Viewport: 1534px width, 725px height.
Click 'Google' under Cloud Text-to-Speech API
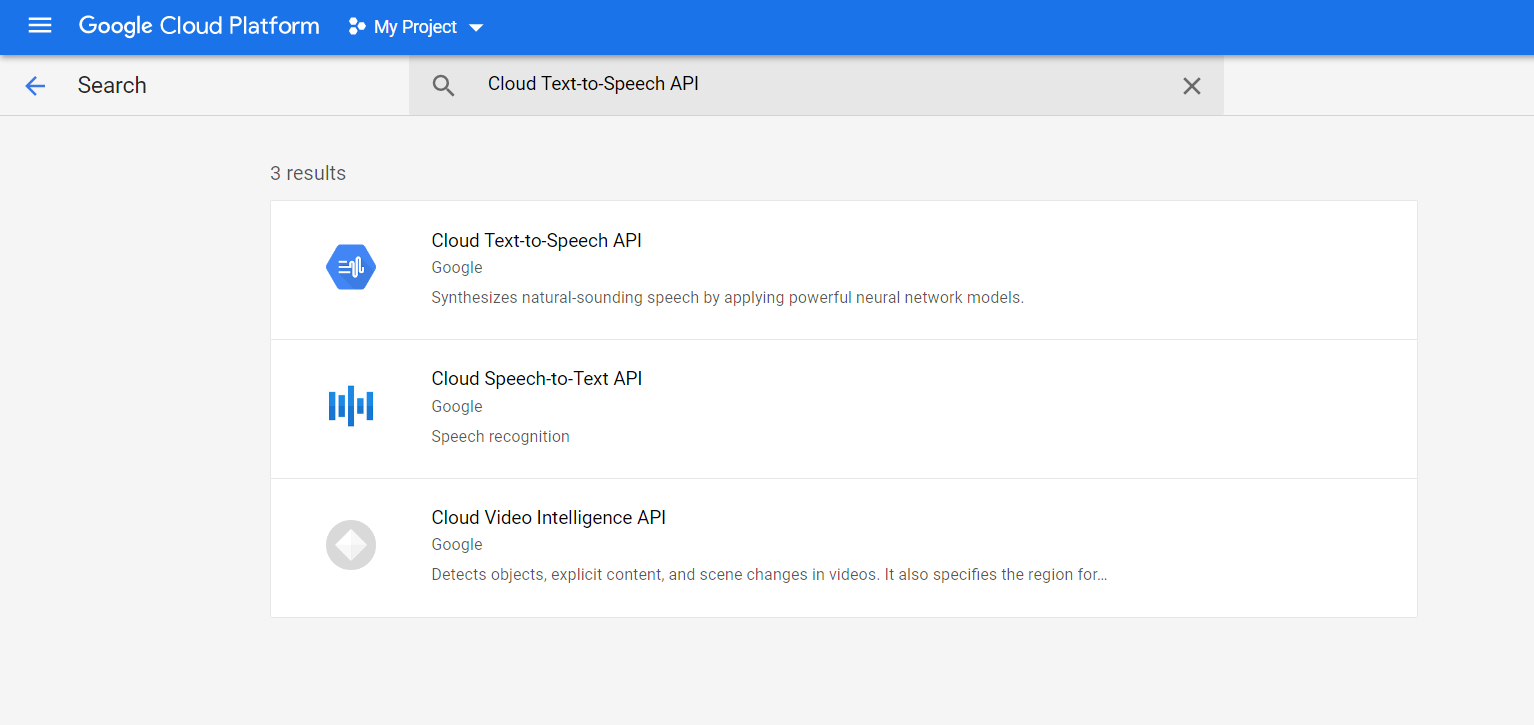pyautogui.click(x=457, y=268)
